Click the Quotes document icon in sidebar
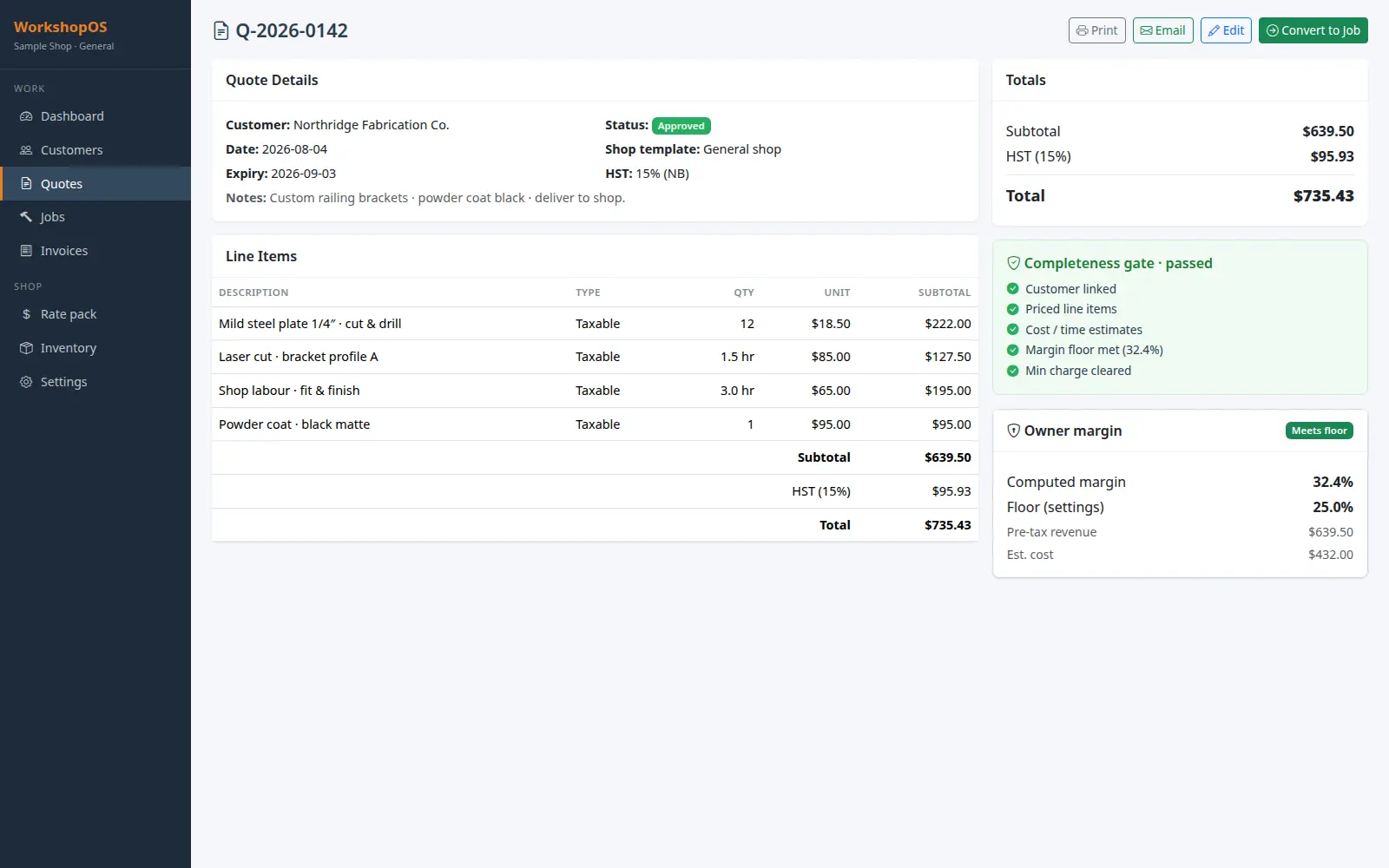This screenshot has width=1389, height=868. [26, 184]
